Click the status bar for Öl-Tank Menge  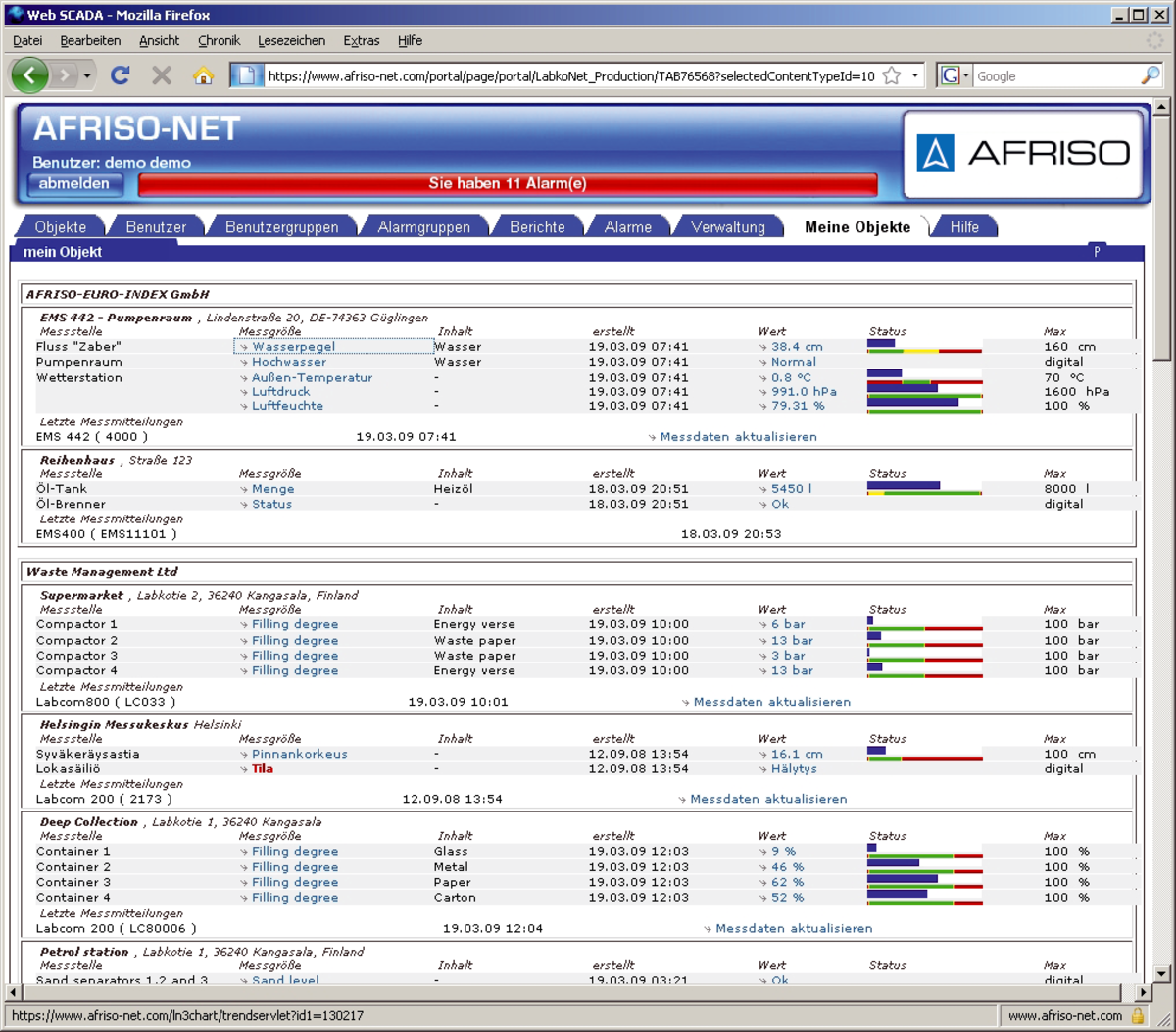924,488
